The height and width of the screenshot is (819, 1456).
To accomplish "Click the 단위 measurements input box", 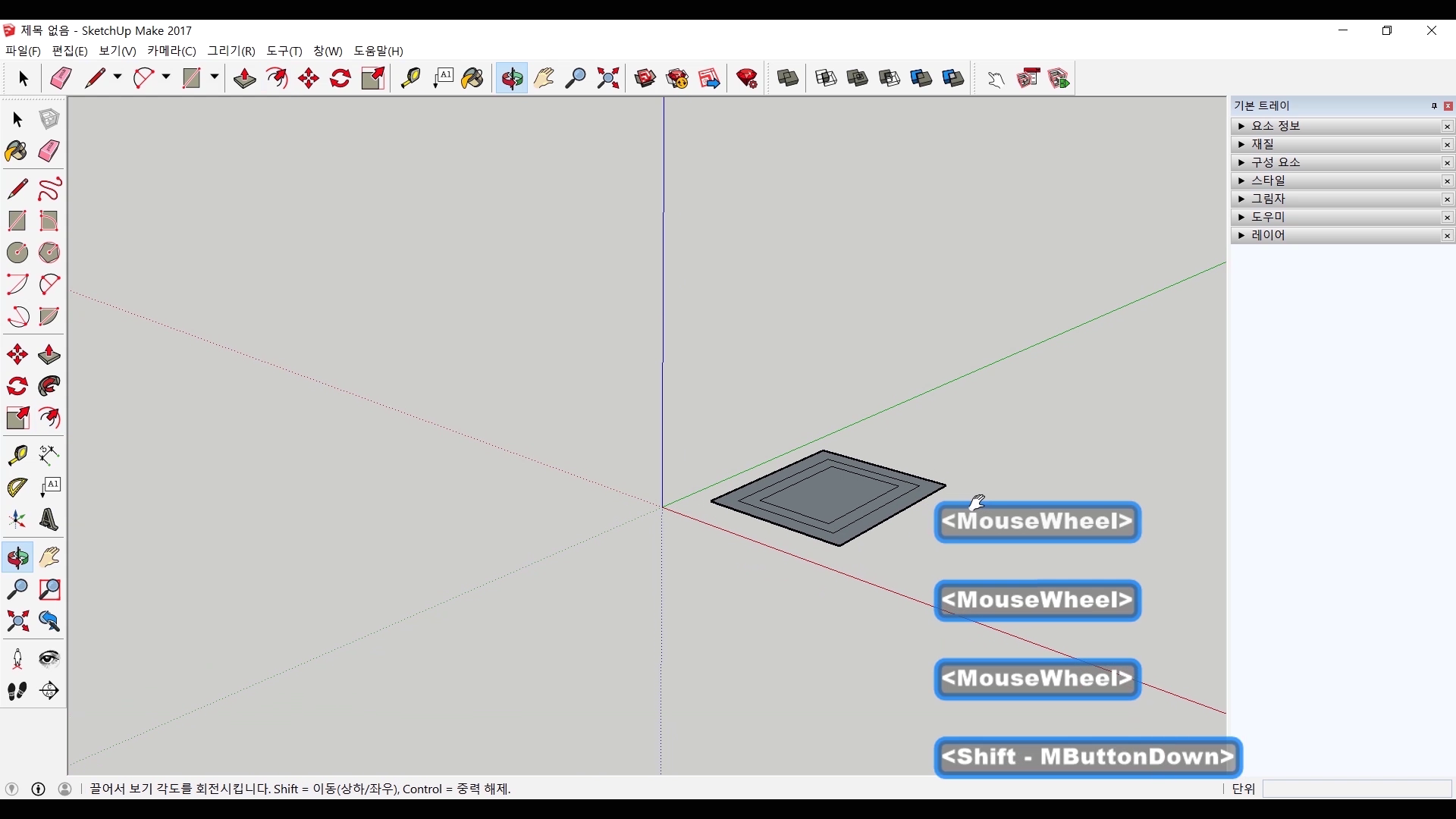I will pos(1356,789).
